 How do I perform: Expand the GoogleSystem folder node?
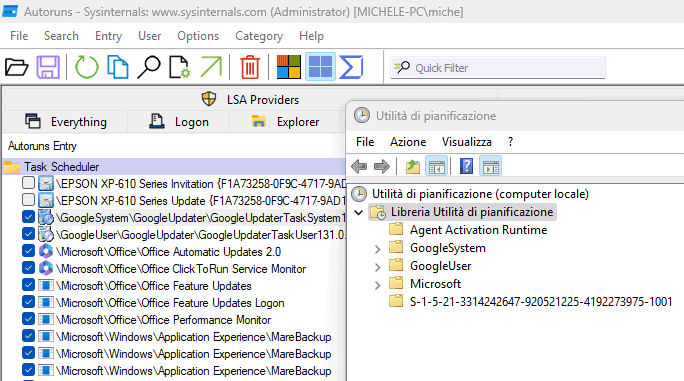(x=378, y=249)
